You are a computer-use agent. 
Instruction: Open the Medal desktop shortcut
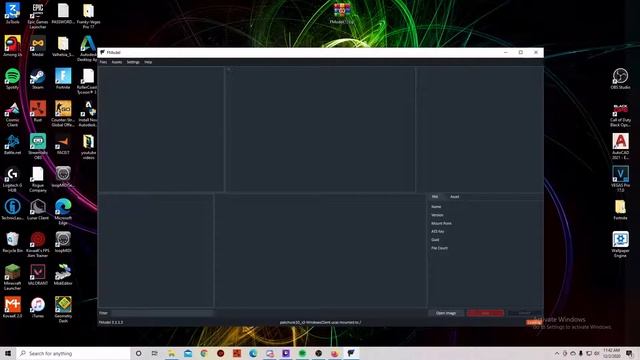pos(38,46)
